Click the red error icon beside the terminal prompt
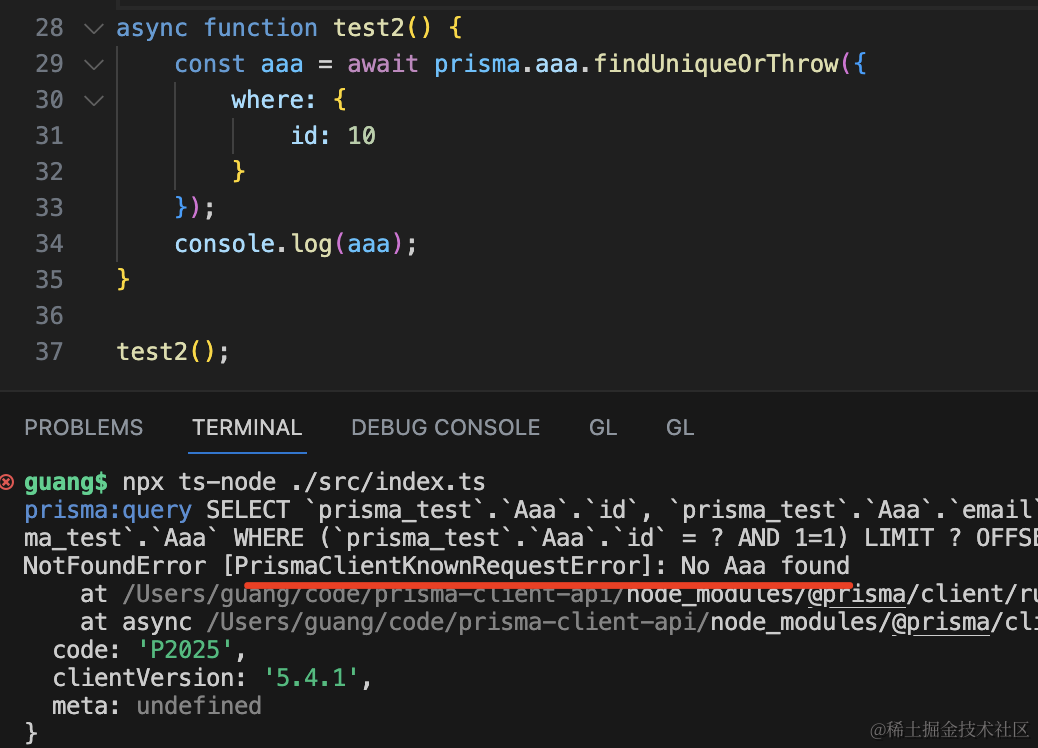Screen dimensions: 1038x748 tap(8, 482)
